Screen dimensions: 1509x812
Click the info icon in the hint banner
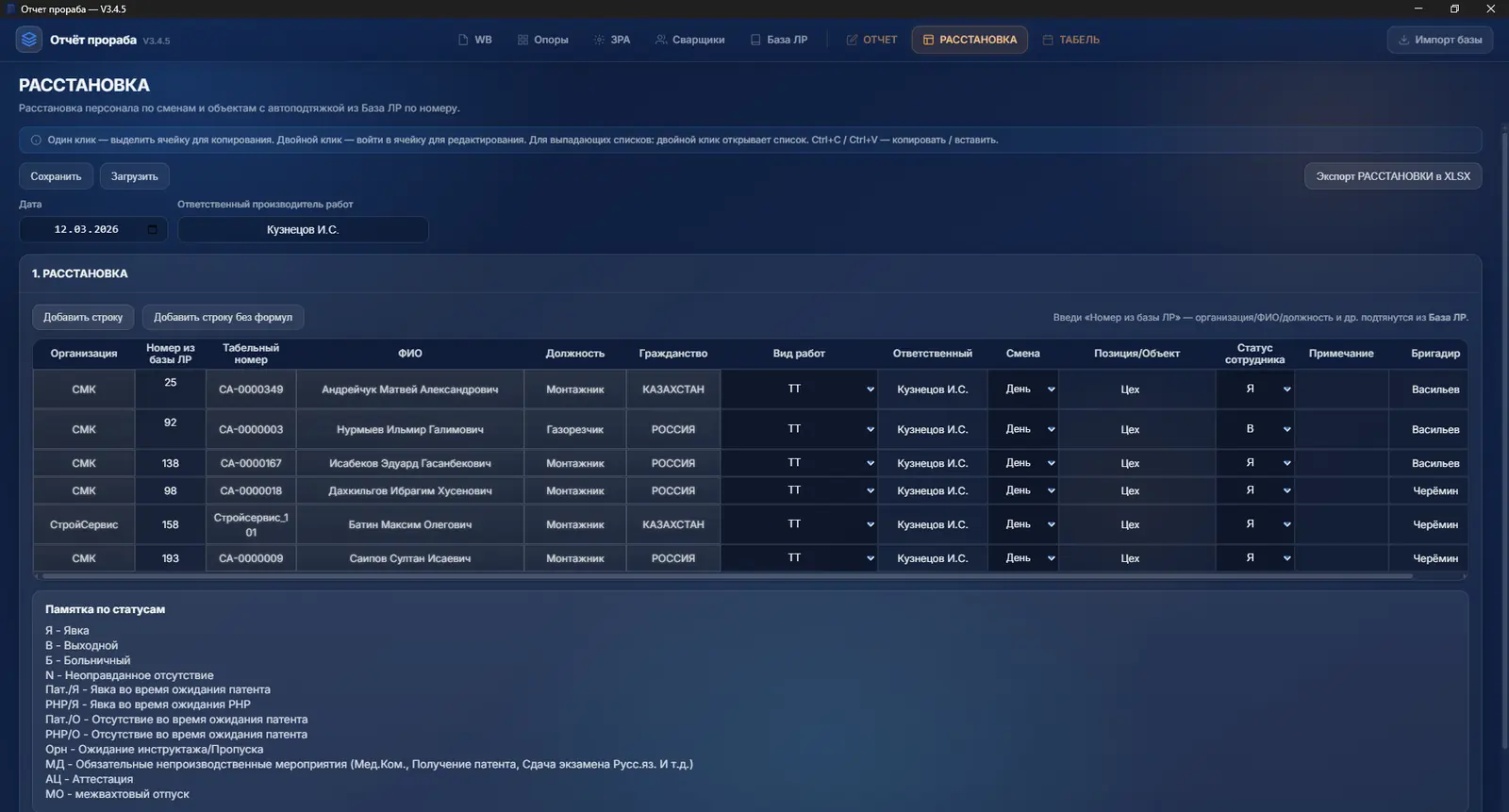[36, 140]
